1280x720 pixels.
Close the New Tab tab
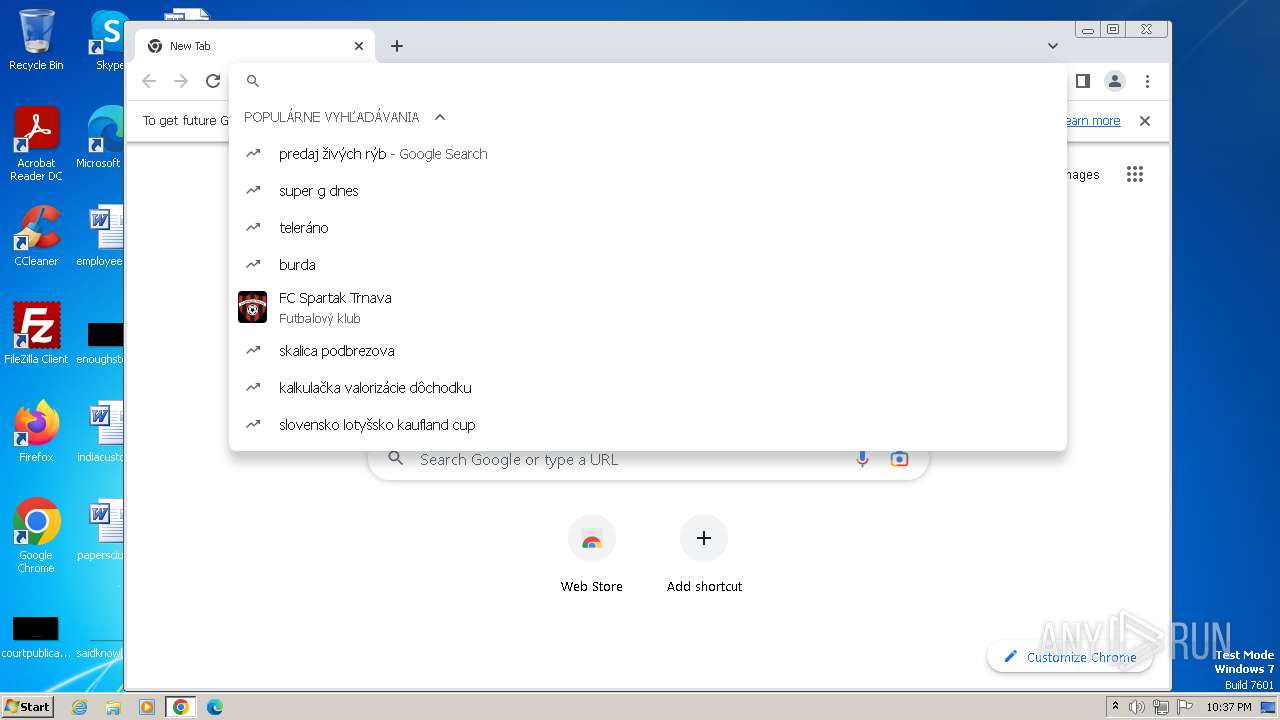(359, 46)
